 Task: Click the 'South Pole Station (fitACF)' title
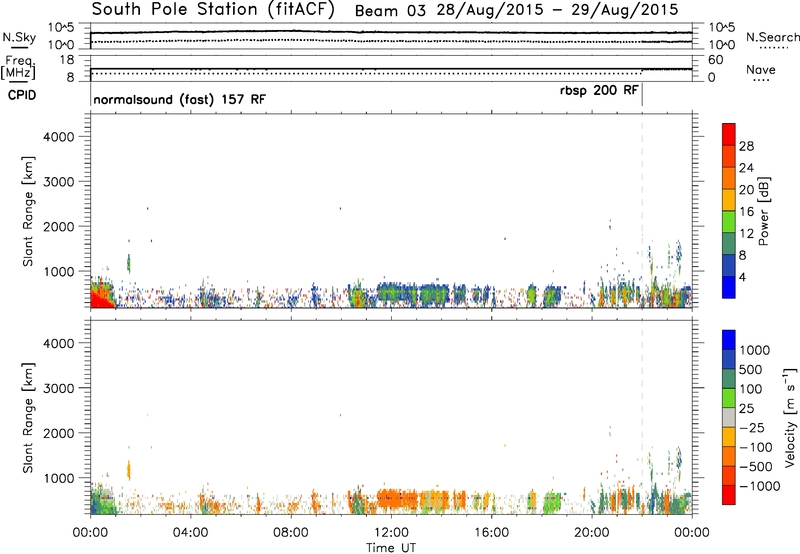212,10
